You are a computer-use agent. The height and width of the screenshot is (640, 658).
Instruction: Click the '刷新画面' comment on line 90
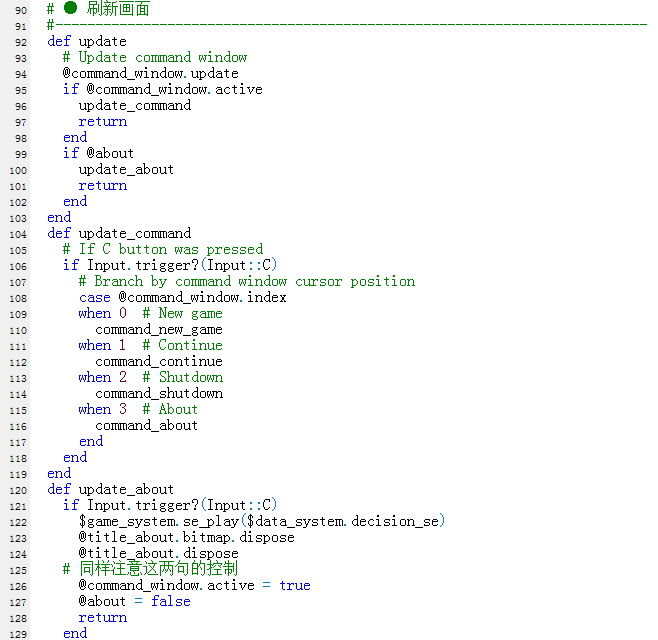pos(98,8)
